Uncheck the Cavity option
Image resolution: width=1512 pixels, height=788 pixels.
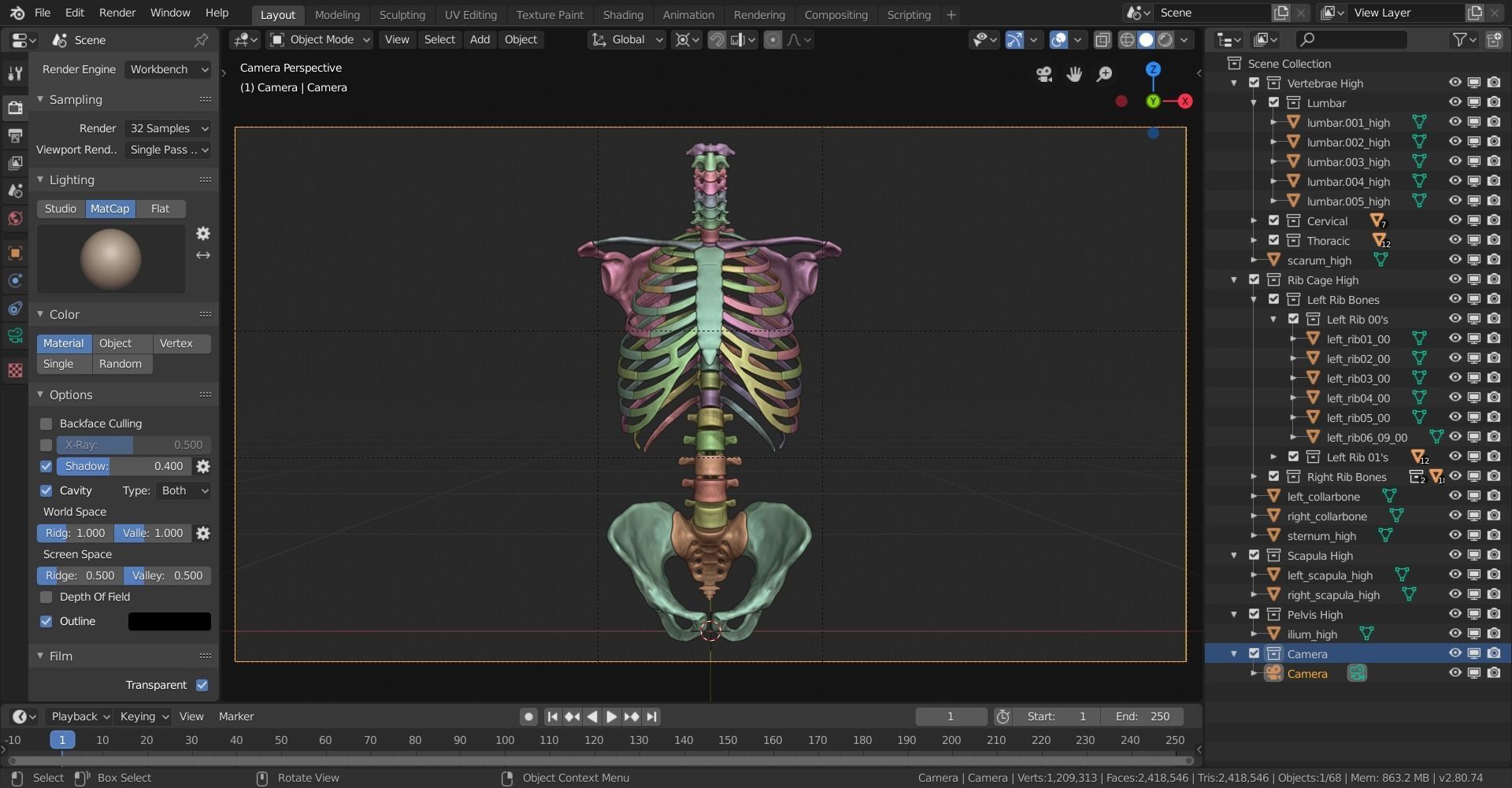pyautogui.click(x=46, y=490)
